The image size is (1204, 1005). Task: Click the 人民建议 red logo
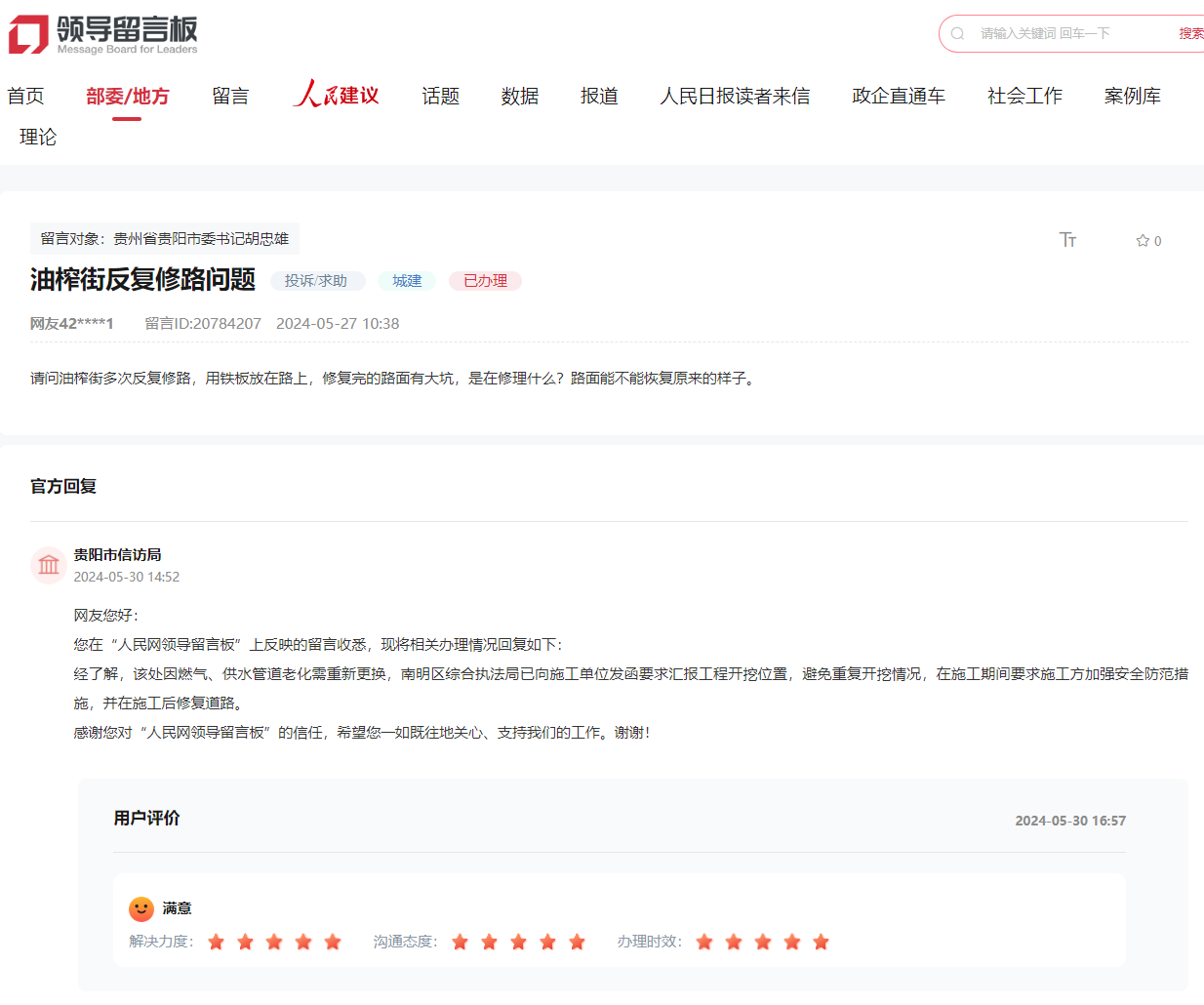click(x=336, y=94)
